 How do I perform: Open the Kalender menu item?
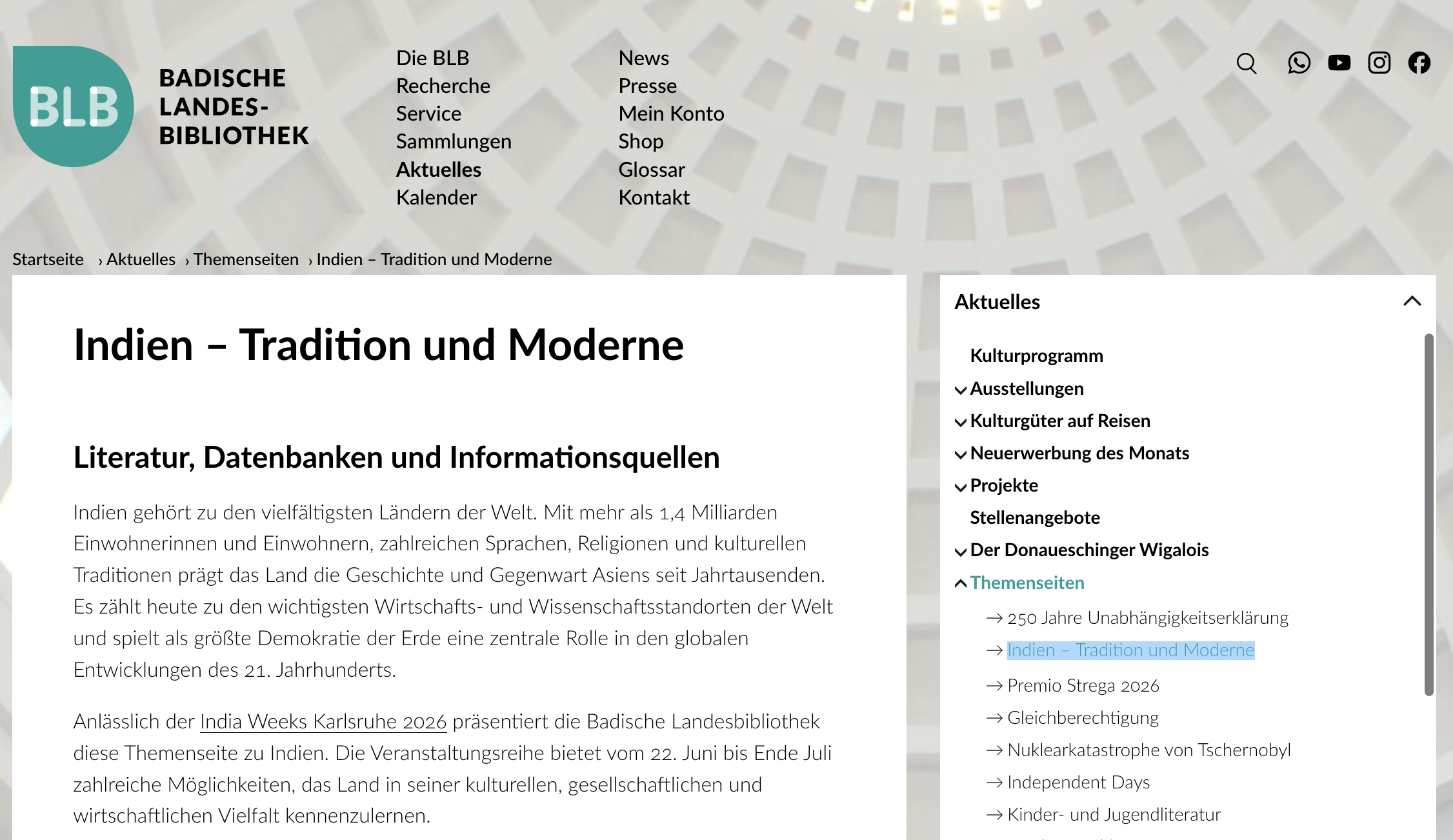[x=436, y=197]
